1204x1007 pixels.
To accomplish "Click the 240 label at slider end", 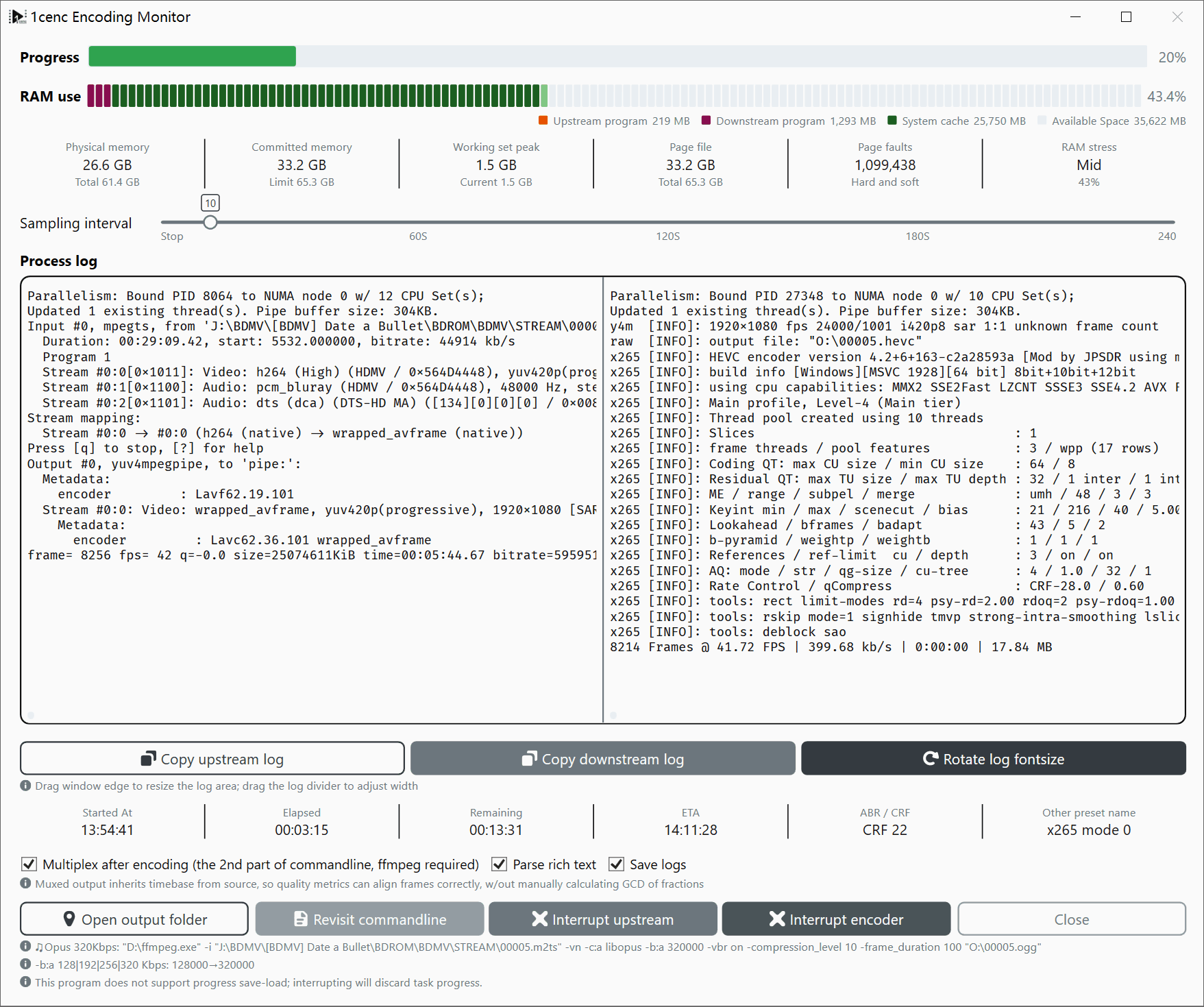I will tap(1167, 236).
